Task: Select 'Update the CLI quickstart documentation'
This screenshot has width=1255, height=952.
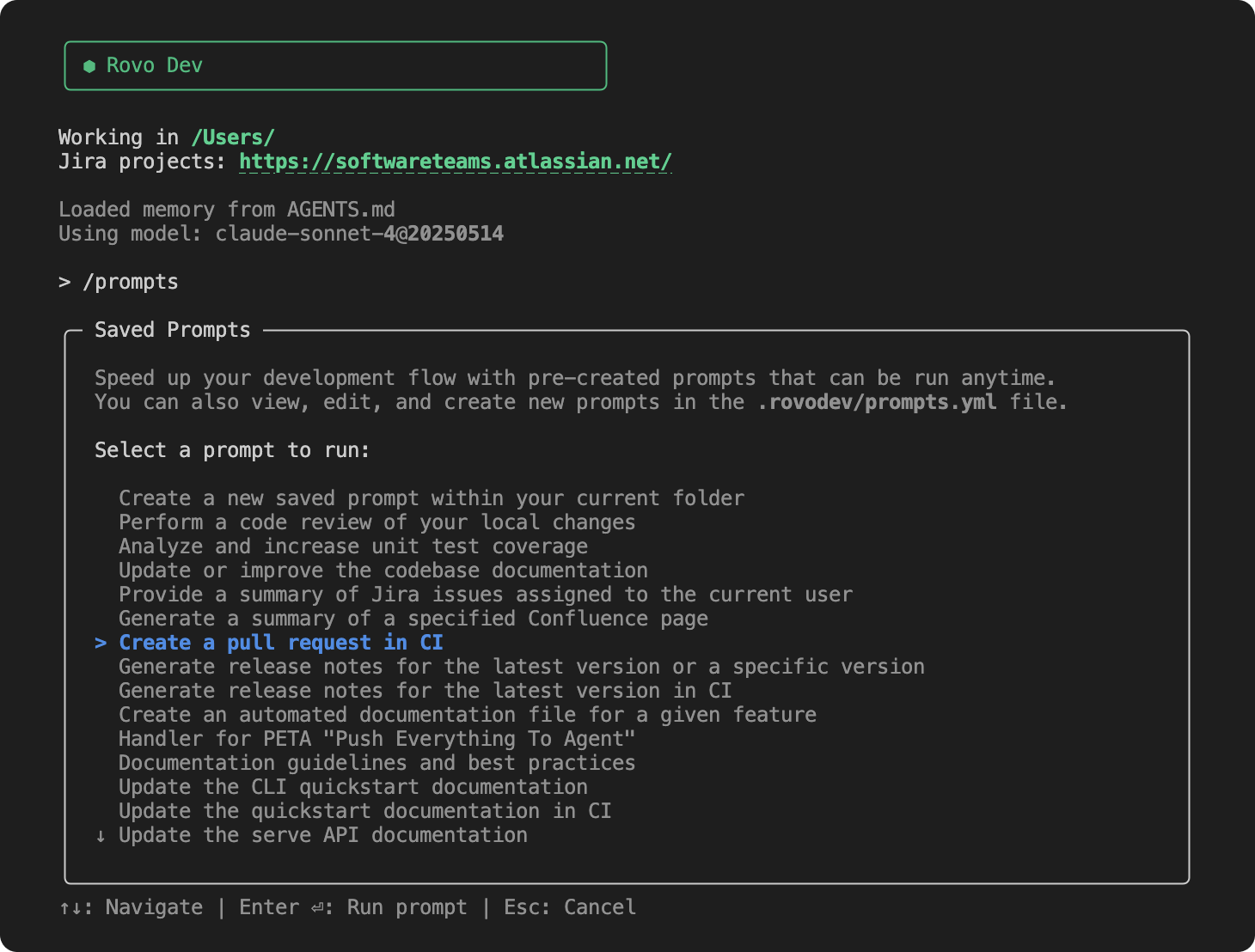Action: point(353,787)
